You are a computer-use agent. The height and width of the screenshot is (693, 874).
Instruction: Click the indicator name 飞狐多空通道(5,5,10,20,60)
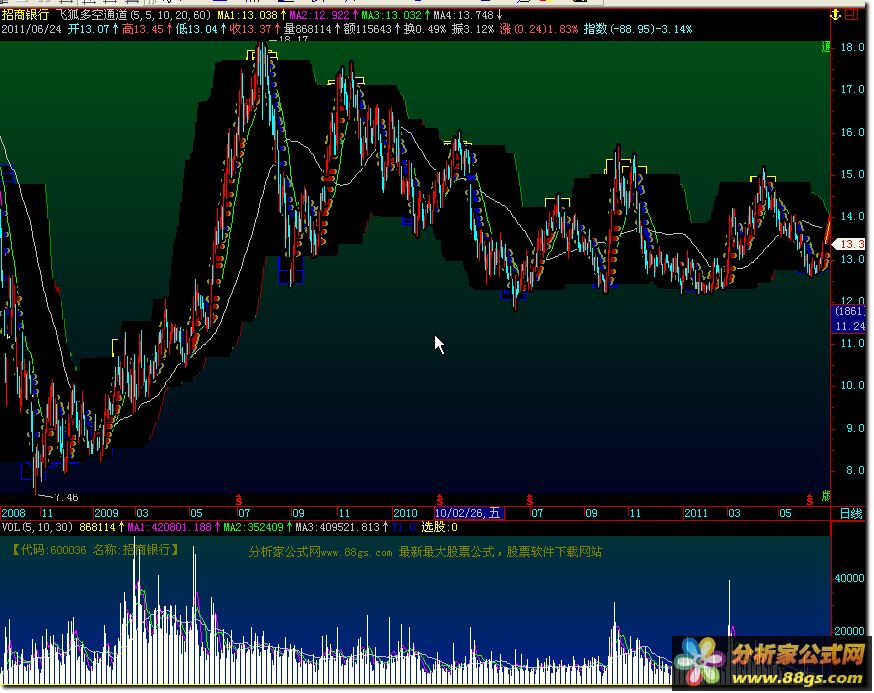coord(134,15)
